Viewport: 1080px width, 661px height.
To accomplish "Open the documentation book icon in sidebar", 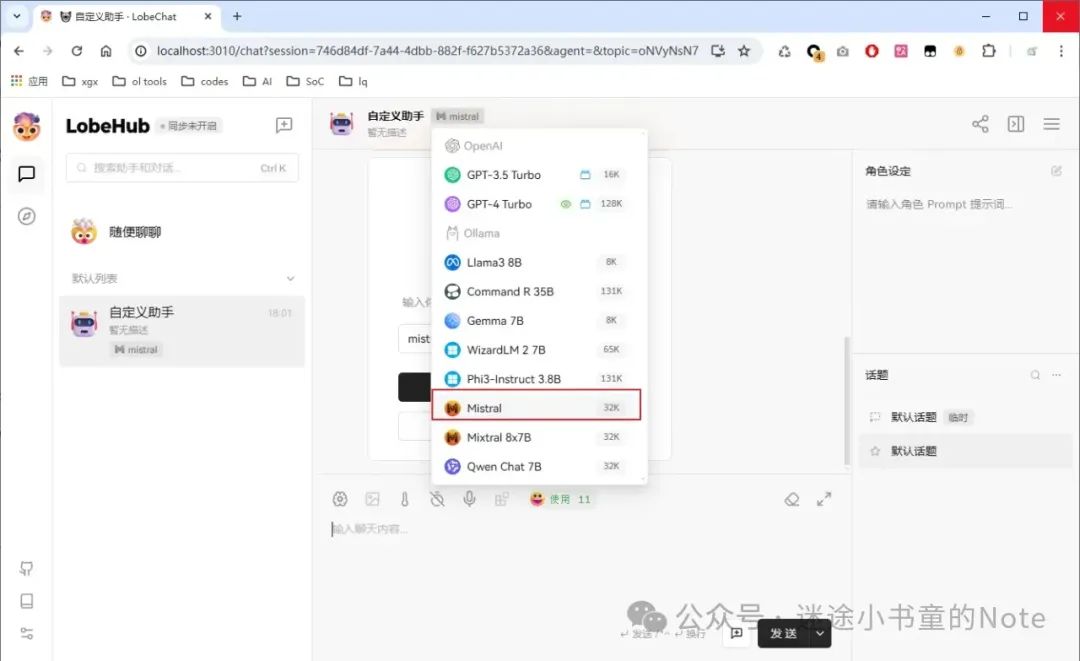I will pos(26,601).
